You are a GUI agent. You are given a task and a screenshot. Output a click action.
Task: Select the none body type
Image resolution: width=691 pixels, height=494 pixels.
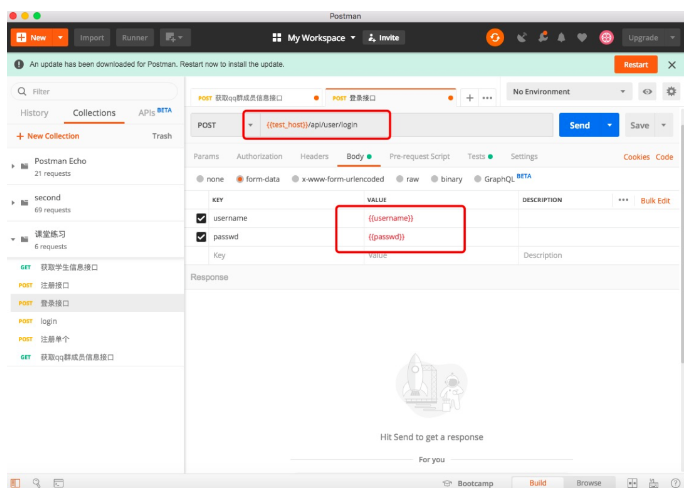pyautogui.click(x=200, y=179)
